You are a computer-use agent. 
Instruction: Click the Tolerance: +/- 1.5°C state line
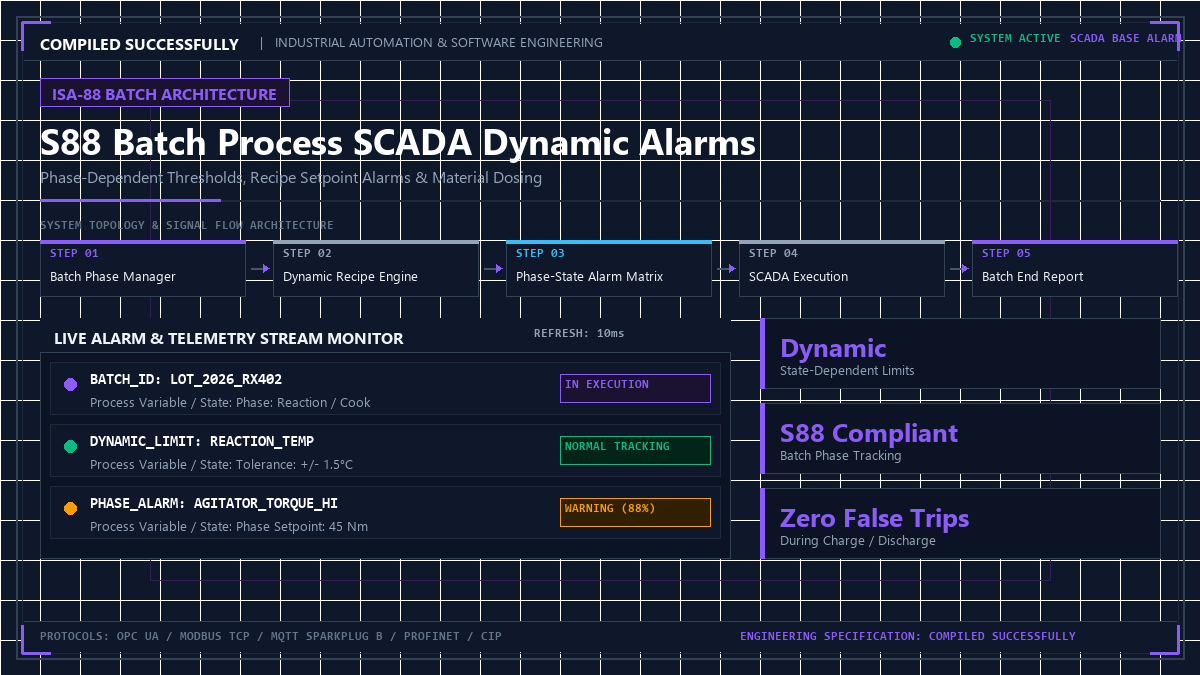coord(221,464)
